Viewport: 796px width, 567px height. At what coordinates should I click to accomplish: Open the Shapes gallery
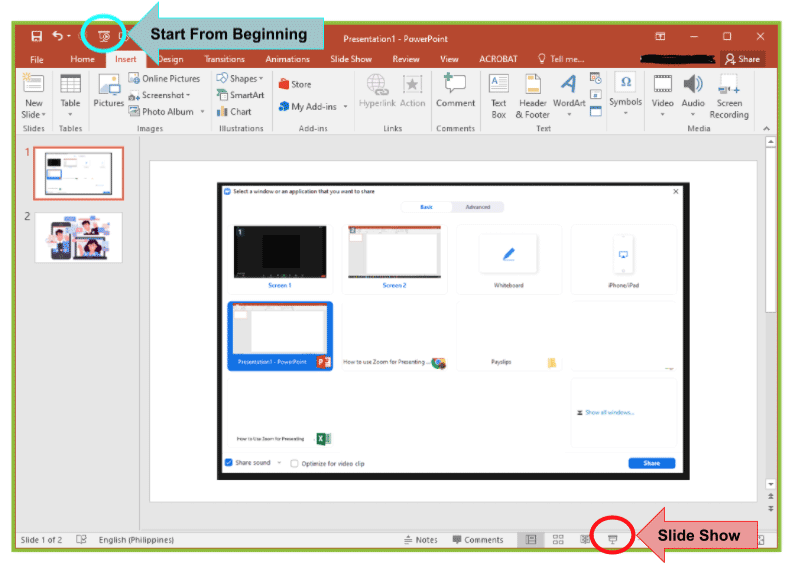tap(237, 79)
